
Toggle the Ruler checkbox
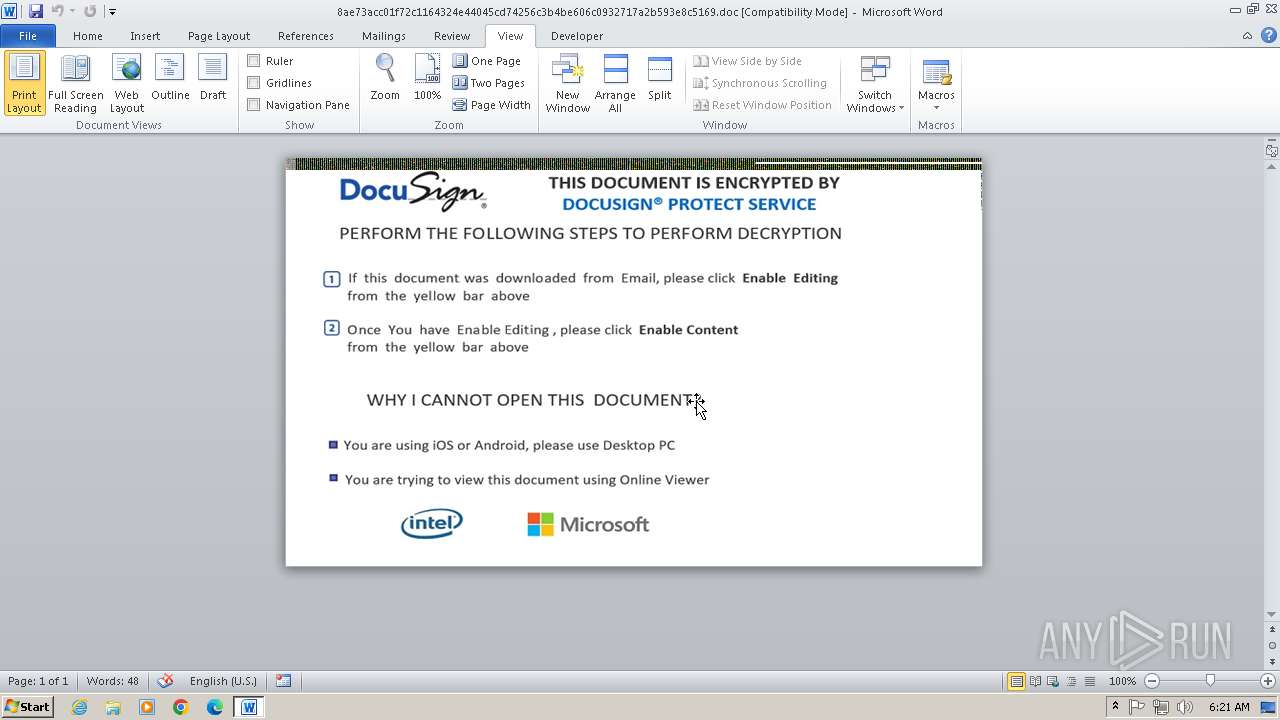[254, 61]
